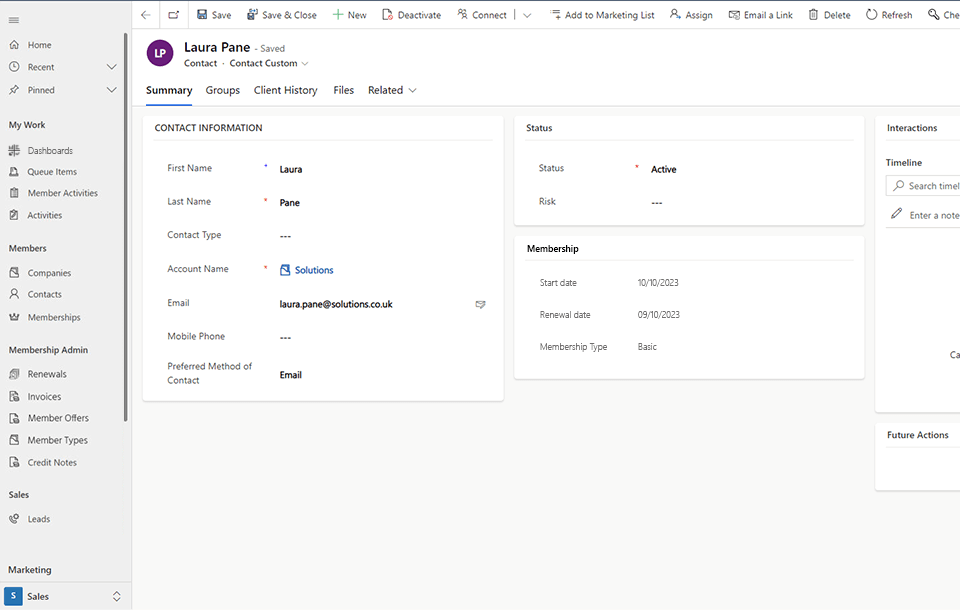The height and width of the screenshot is (610, 960).
Task: Expand the Recent section in sidebar
Action: pos(112,67)
